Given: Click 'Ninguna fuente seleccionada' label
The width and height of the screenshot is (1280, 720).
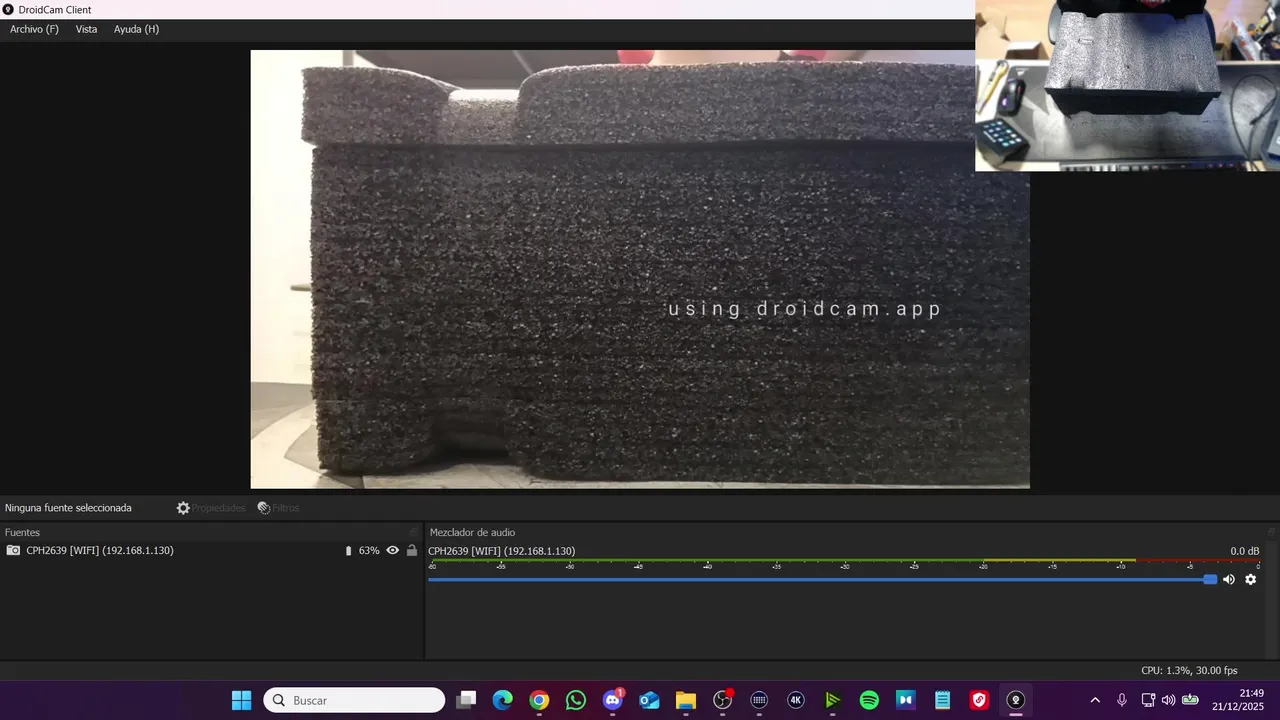Looking at the screenshot, I should pyautogui.click(x=68, y=508).
